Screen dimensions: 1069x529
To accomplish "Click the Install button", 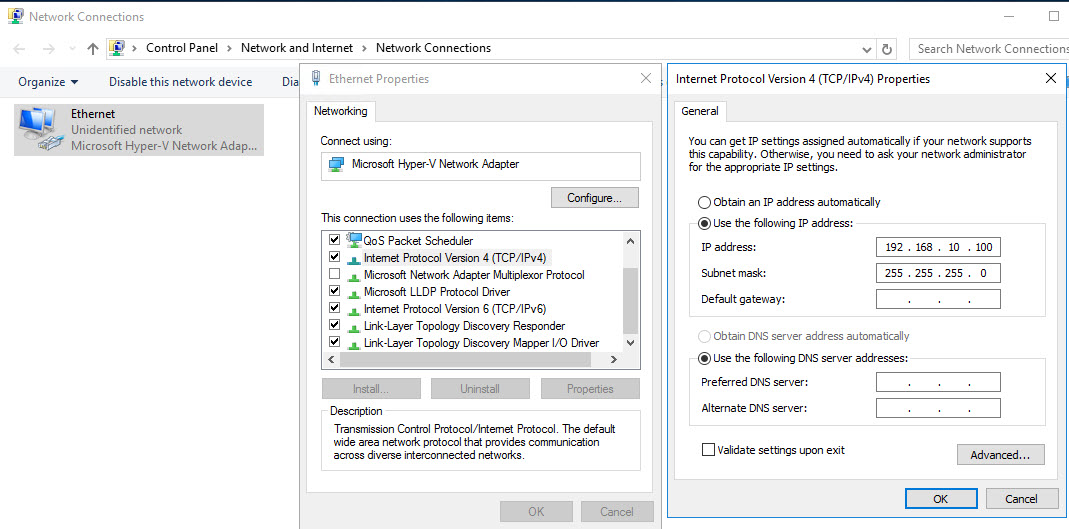I will click(x=371, y=389).
